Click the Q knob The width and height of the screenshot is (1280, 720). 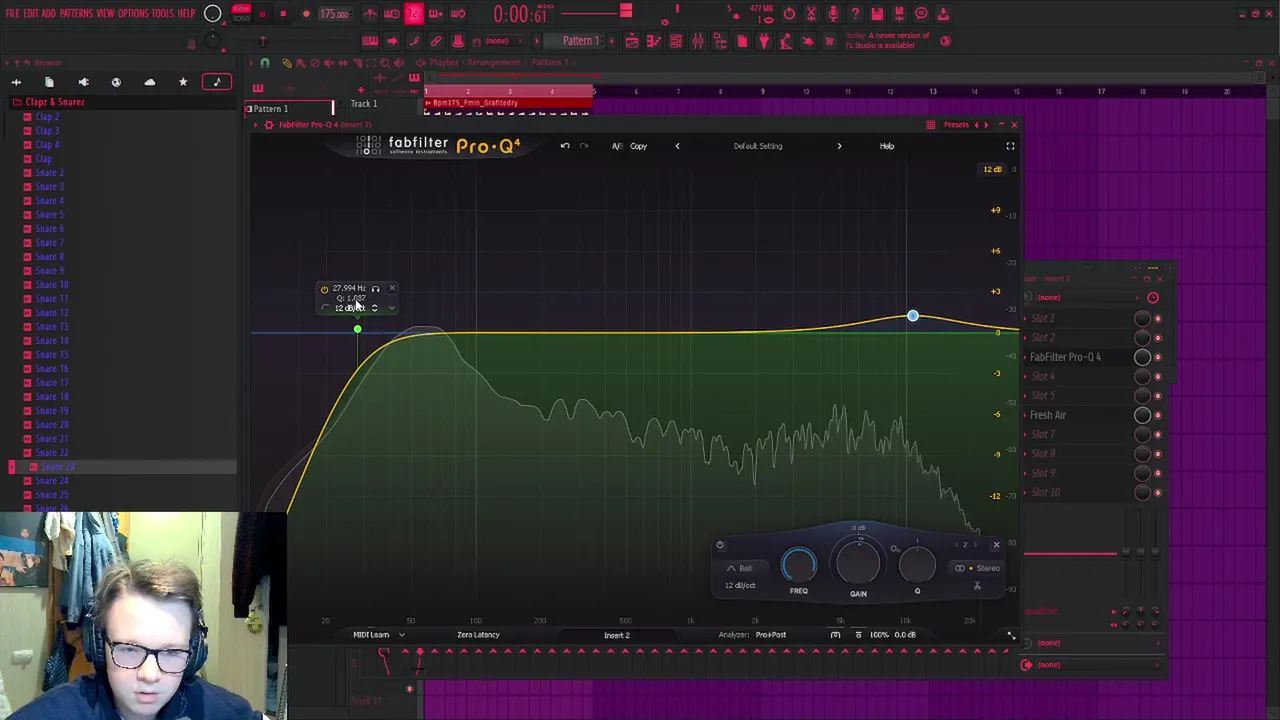(917, 566)
